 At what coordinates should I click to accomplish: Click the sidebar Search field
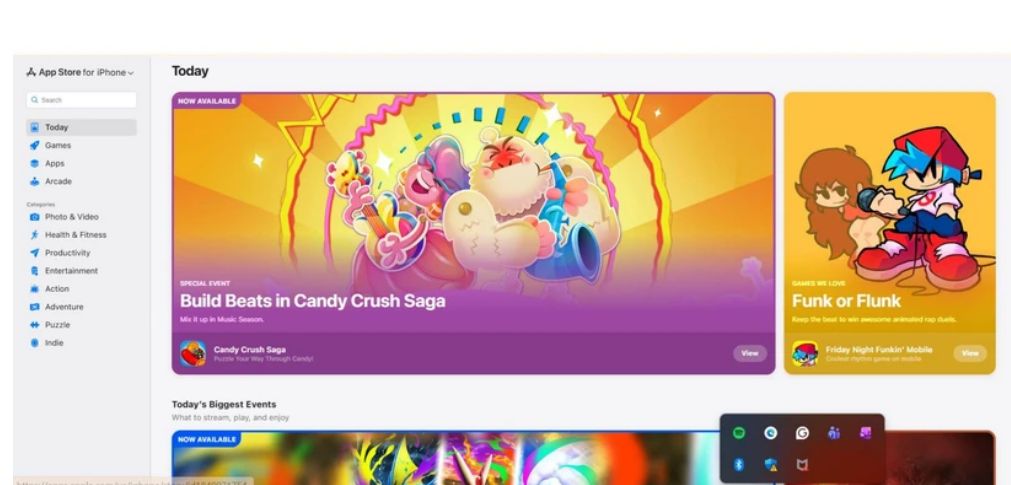coord(81,100)
